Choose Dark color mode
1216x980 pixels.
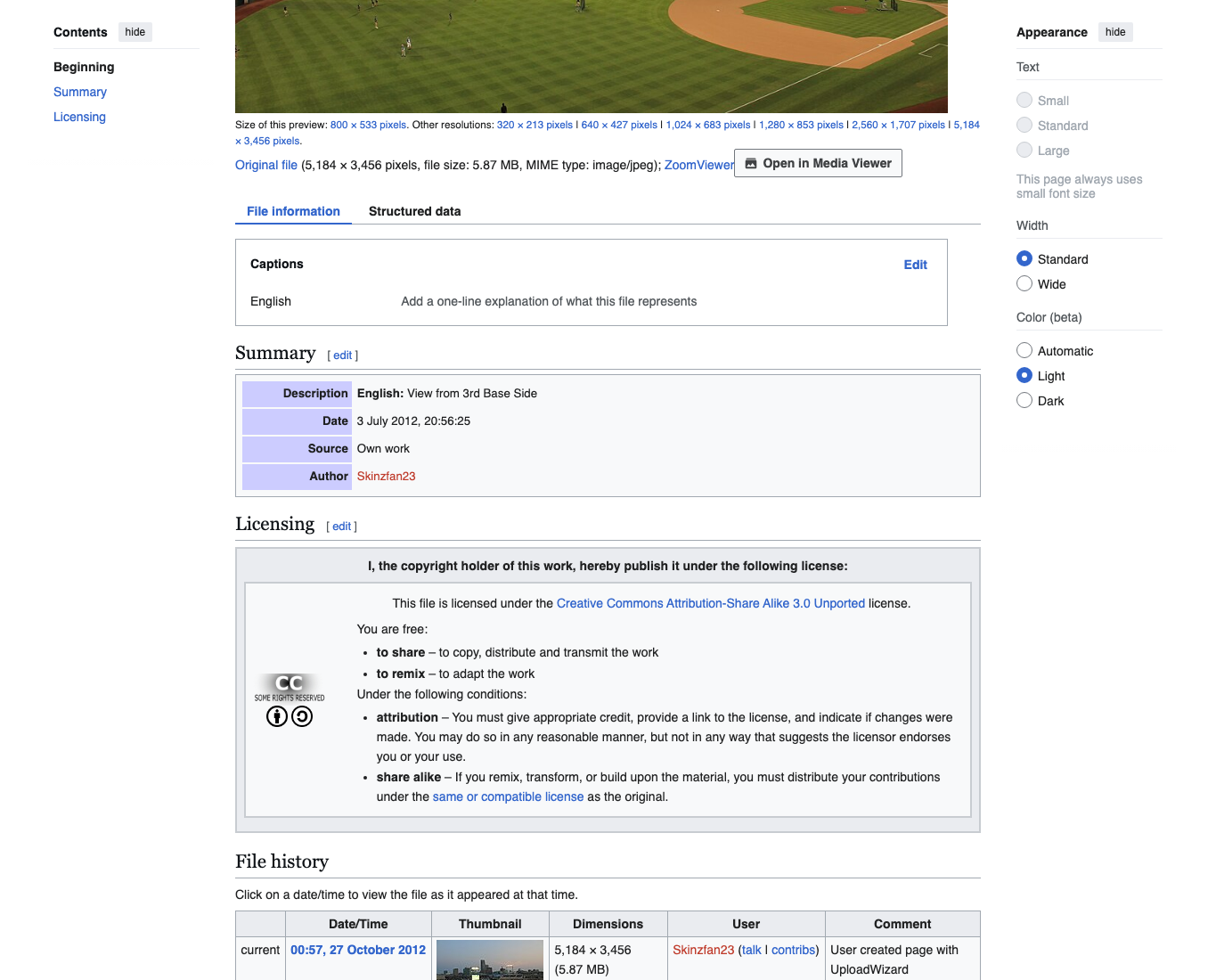[x=1024, y=400]
